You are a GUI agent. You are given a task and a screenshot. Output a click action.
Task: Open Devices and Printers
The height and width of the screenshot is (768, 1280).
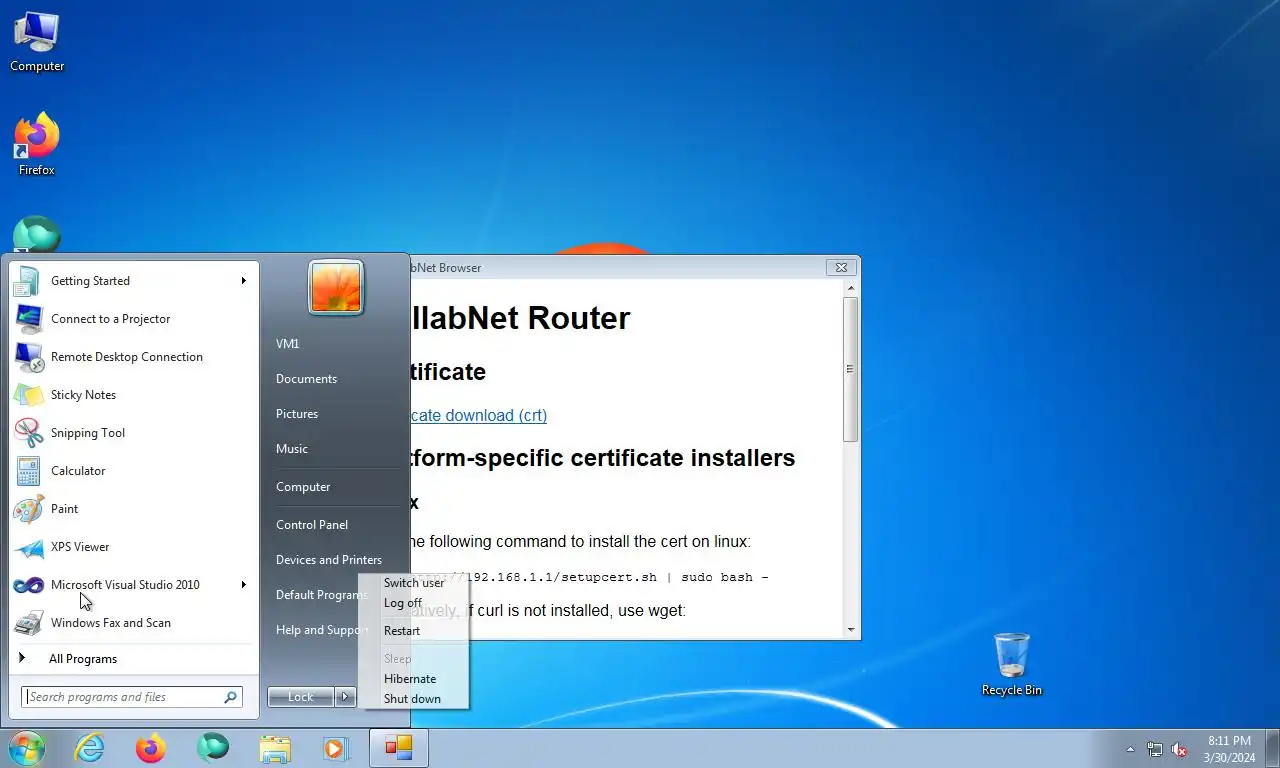(x=329, y=560)
